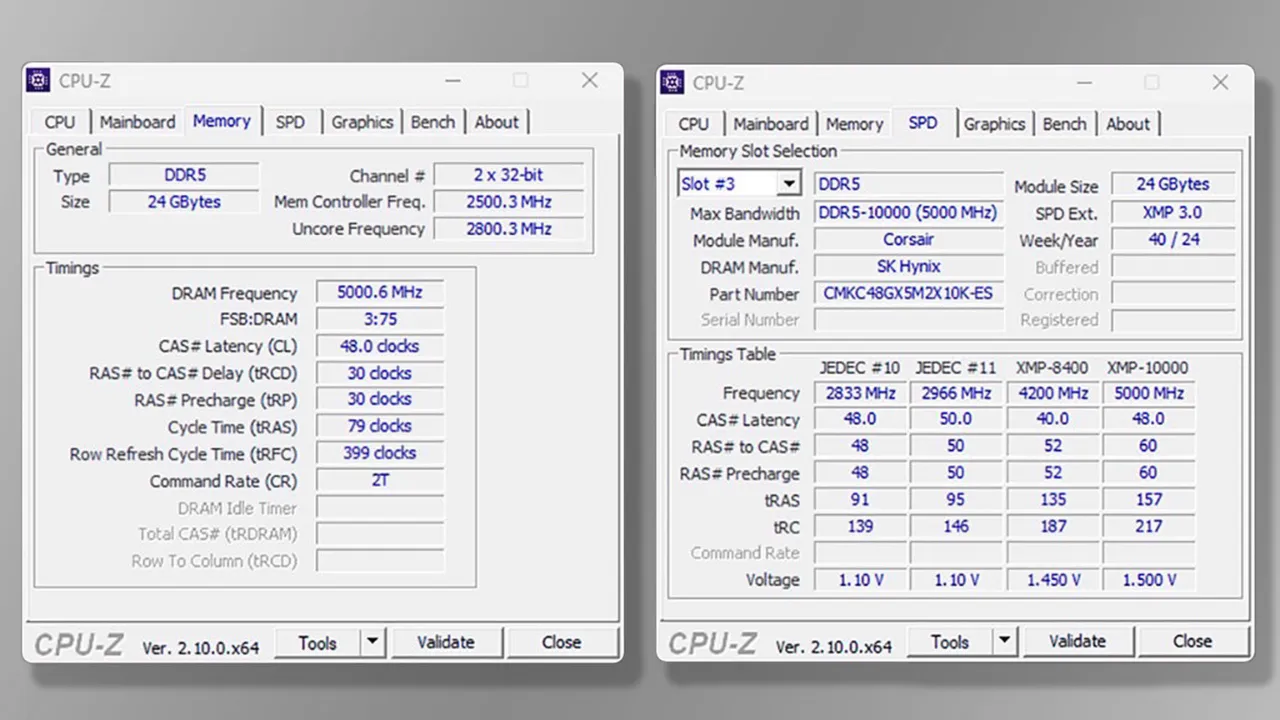Click the FSB:DRAM value 3:75
This screenshot has width=1280, height=720.
pos(380,319)
